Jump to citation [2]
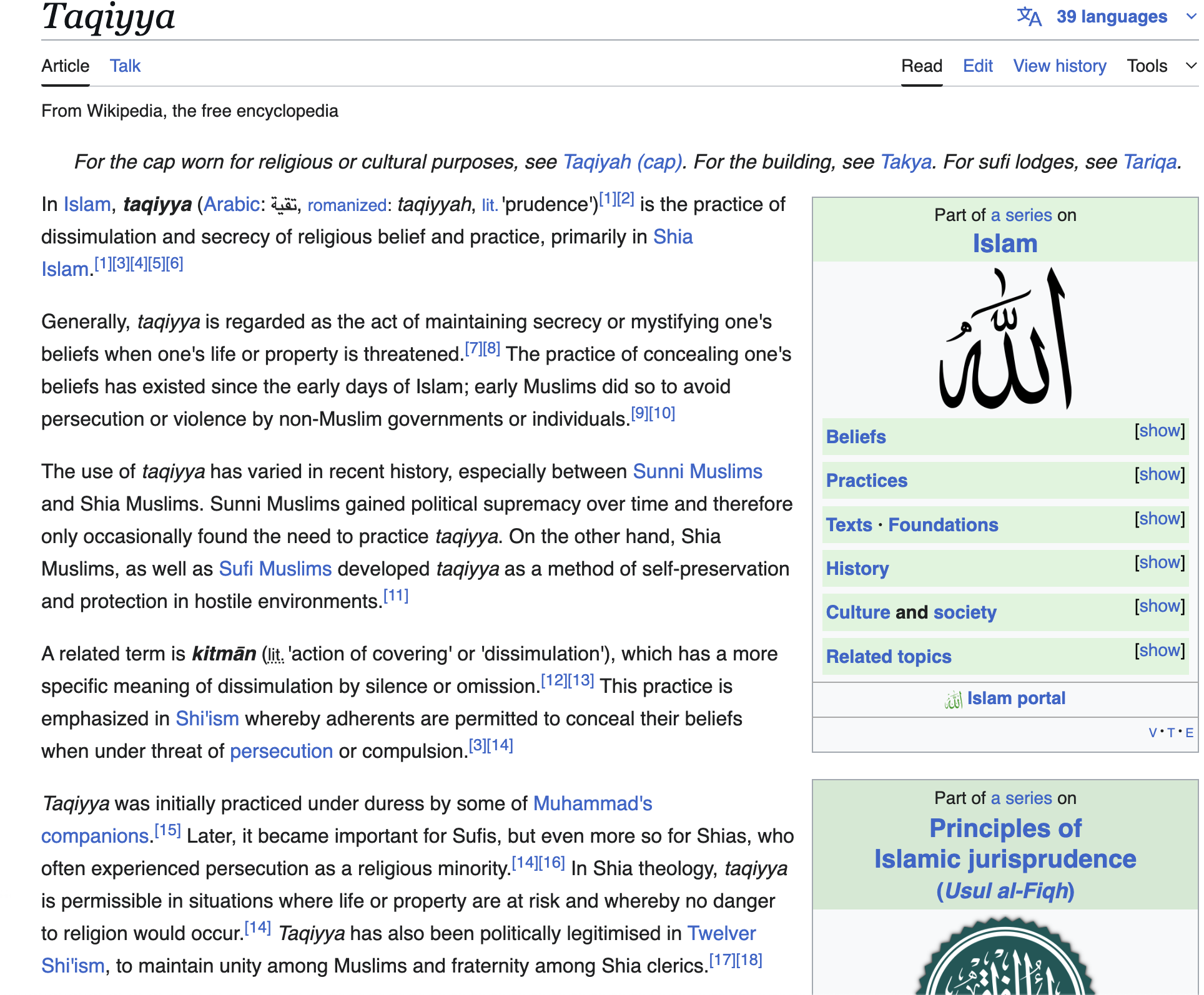The width and height of the screenshot is (1204, 995). tap(626, 199)
